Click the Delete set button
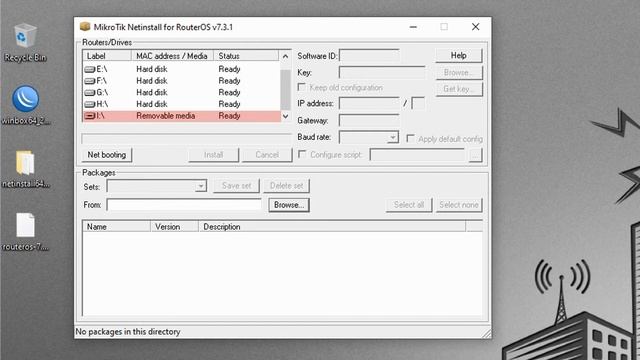 [287, 186]
